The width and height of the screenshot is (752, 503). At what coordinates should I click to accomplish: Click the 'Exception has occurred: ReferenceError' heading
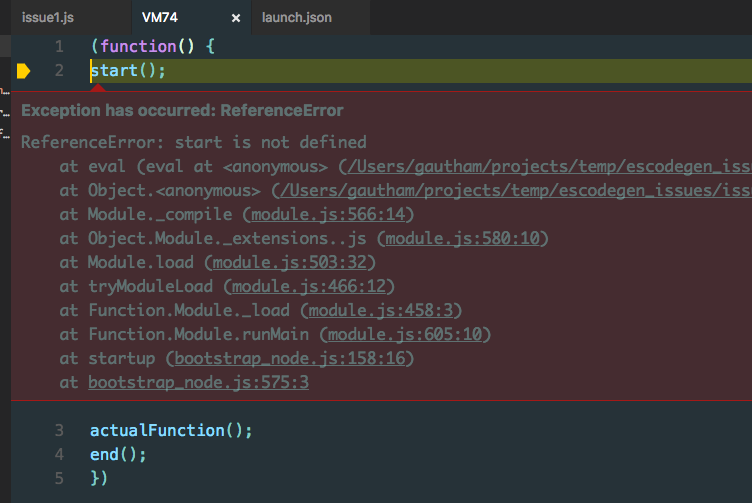tap(182, 111)
